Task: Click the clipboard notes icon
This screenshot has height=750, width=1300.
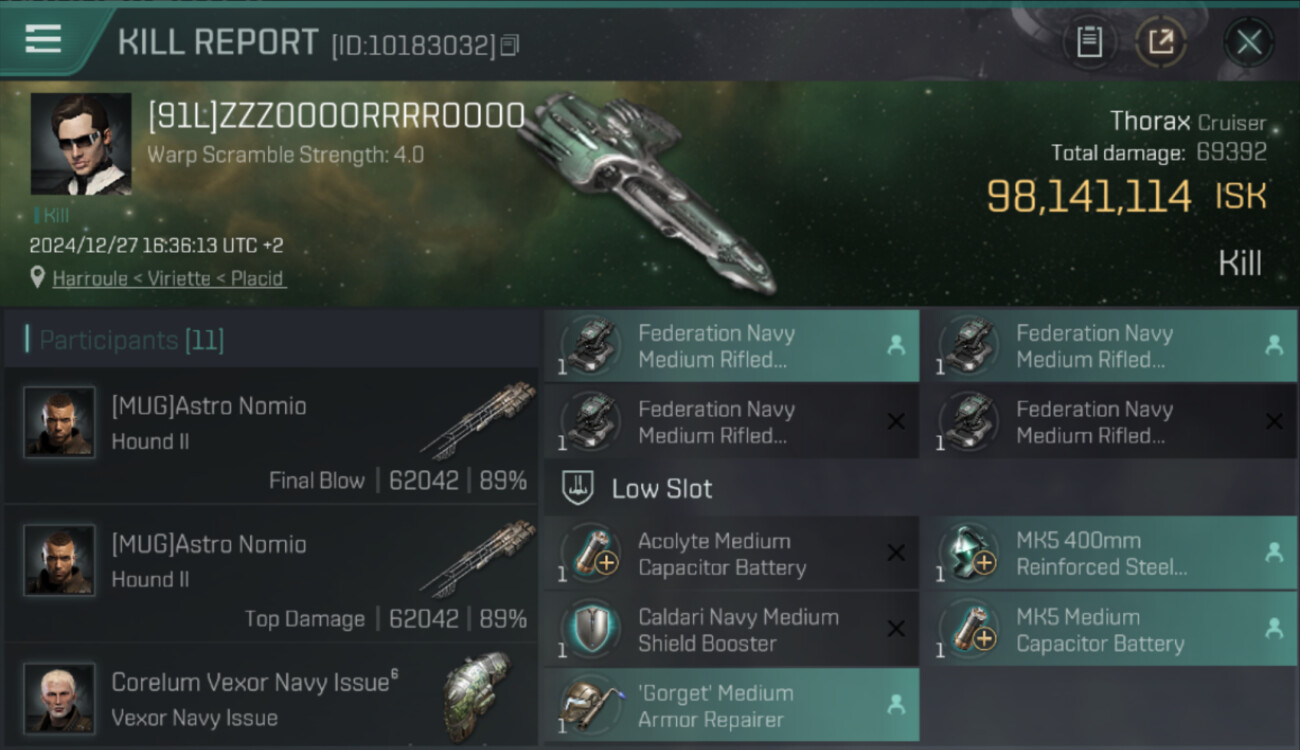Action: [x=1089, y=42]
